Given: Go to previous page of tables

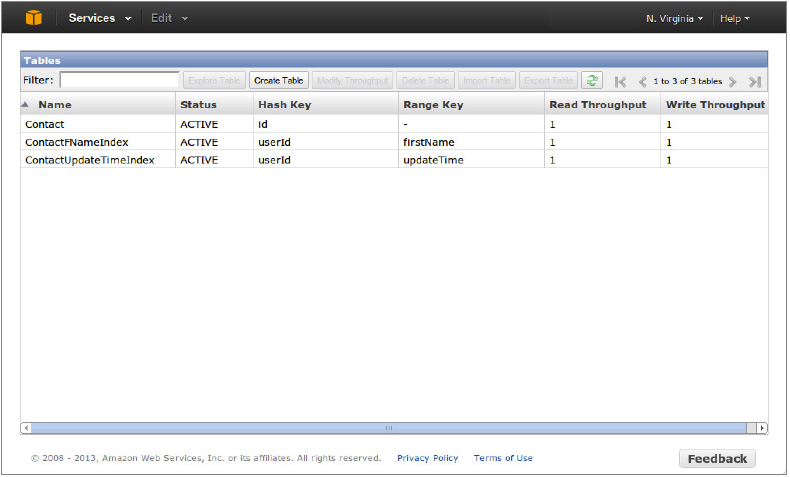Looking at the screenshot, I should [x=642, y=82].
